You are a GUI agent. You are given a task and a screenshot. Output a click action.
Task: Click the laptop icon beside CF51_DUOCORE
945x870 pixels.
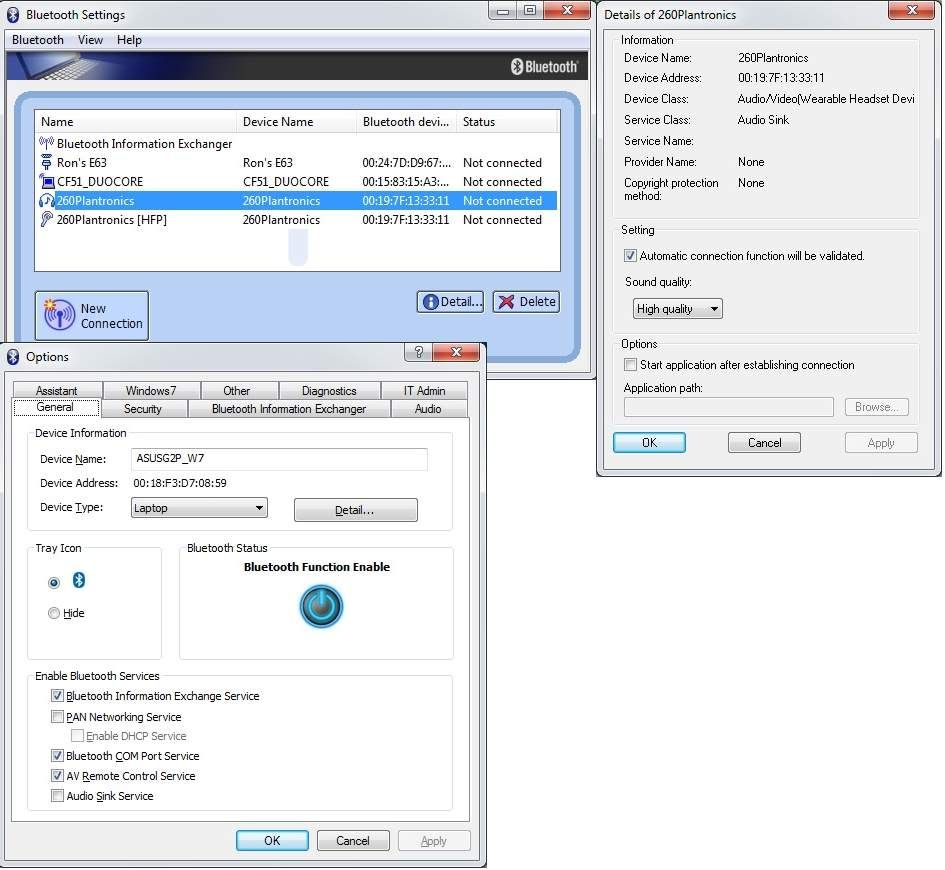click(x=46, y=181)
